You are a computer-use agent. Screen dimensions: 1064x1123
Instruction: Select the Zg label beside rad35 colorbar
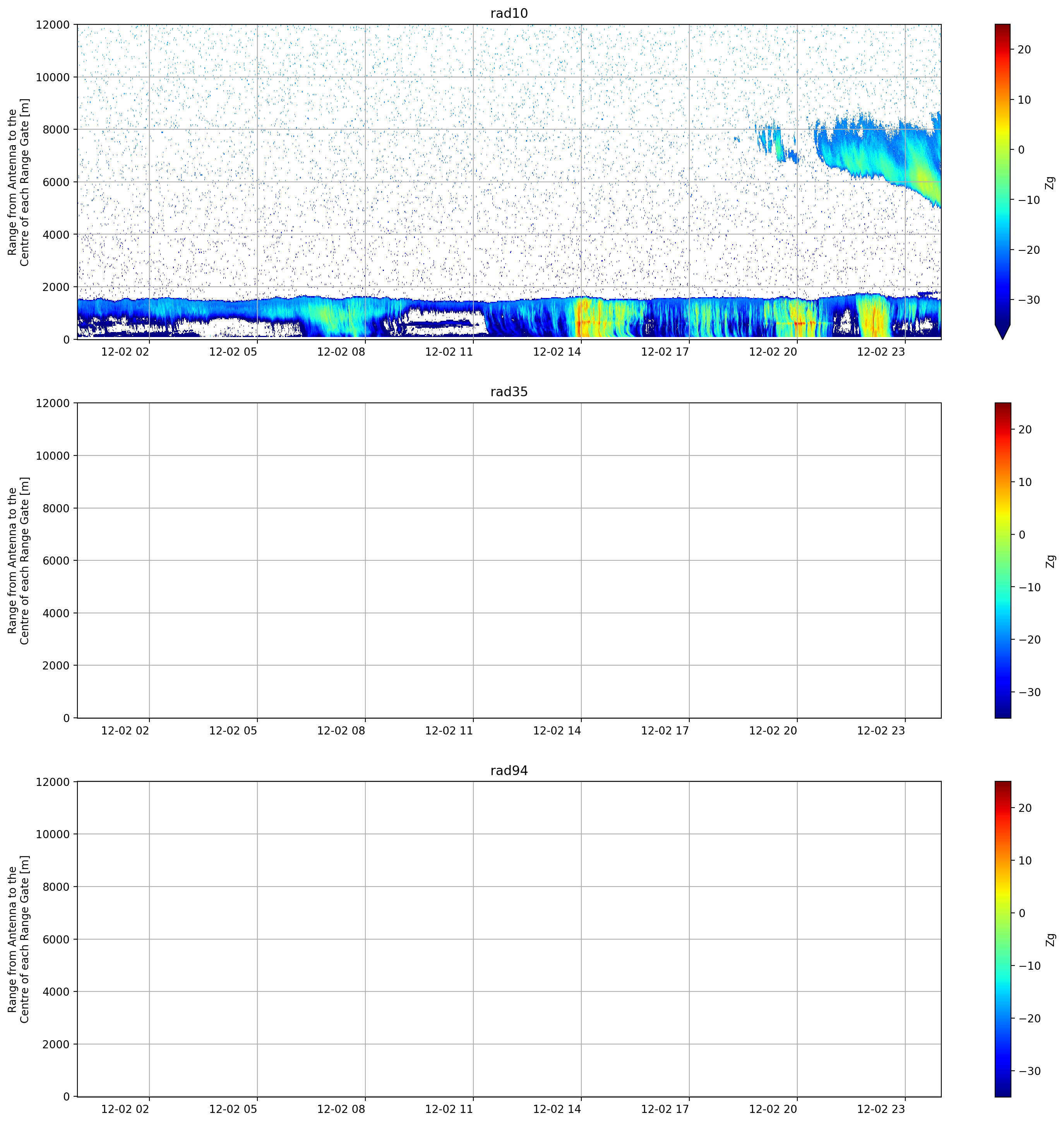pyautogui.click(x=1050, y=561)
